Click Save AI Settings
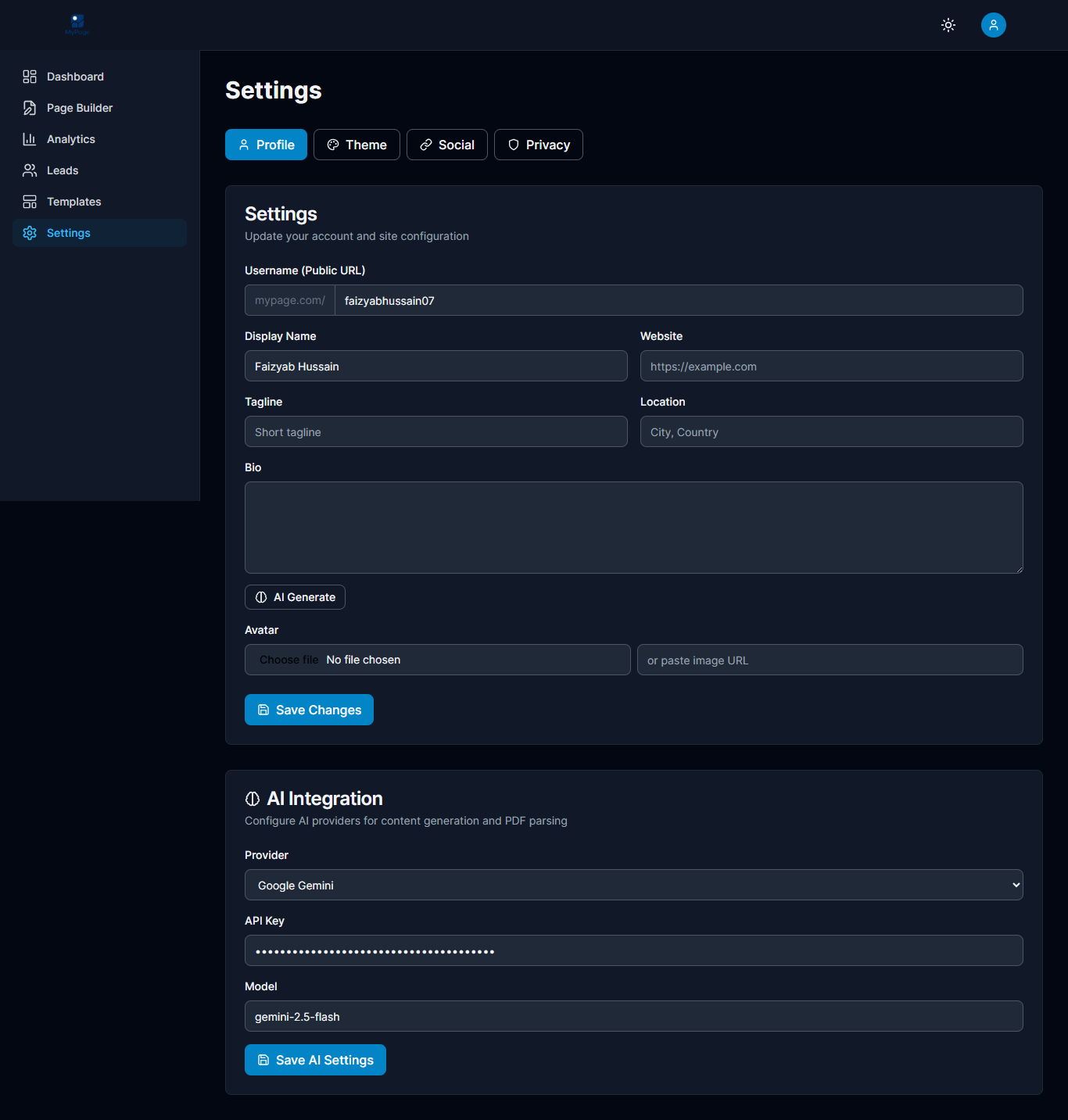 pos(314,1060)
